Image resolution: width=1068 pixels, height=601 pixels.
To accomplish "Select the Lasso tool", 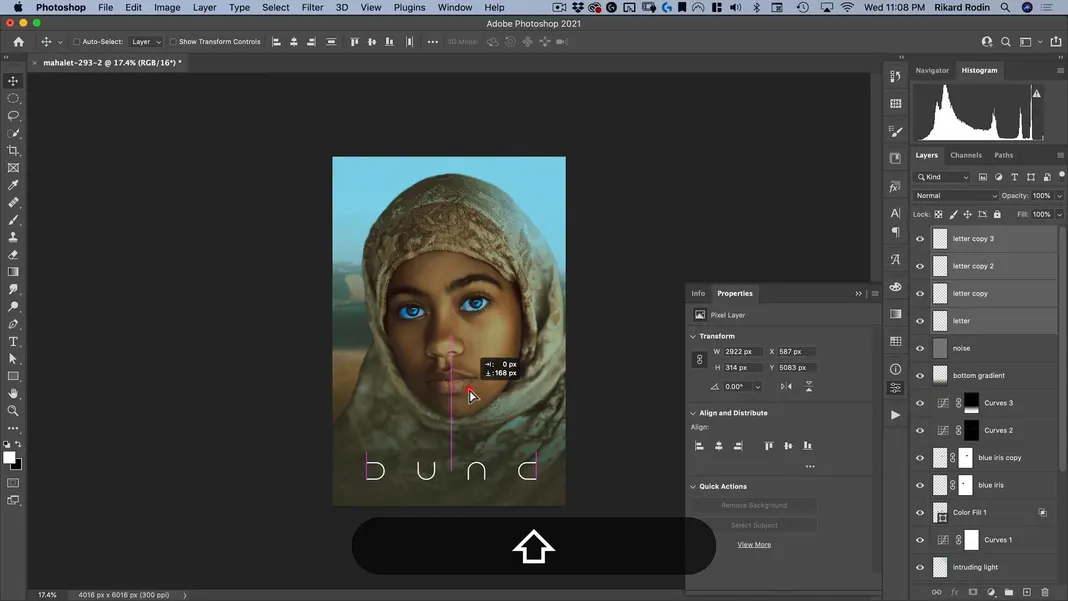I will tap(13, 116).
